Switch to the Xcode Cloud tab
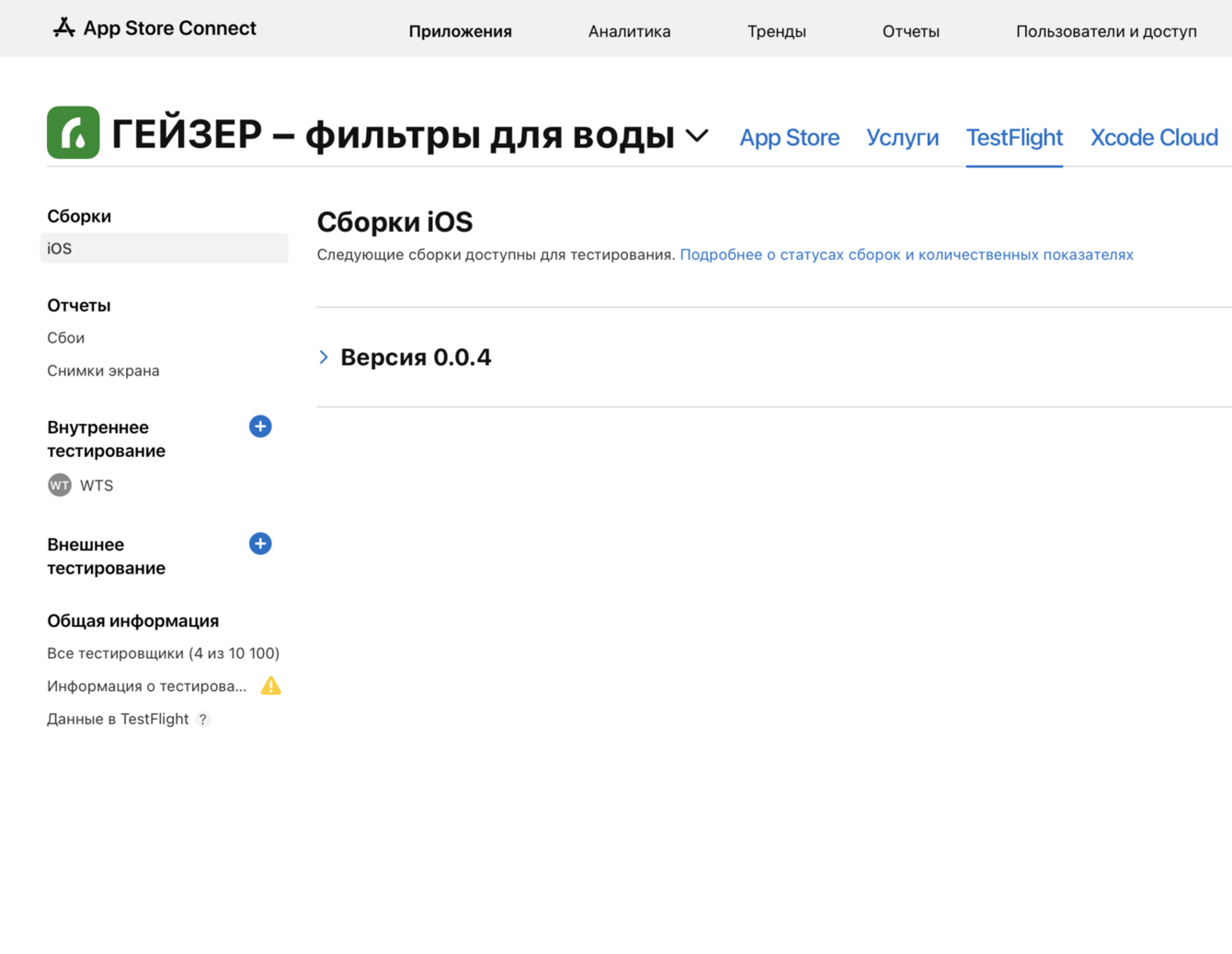 click(1154, 138)
